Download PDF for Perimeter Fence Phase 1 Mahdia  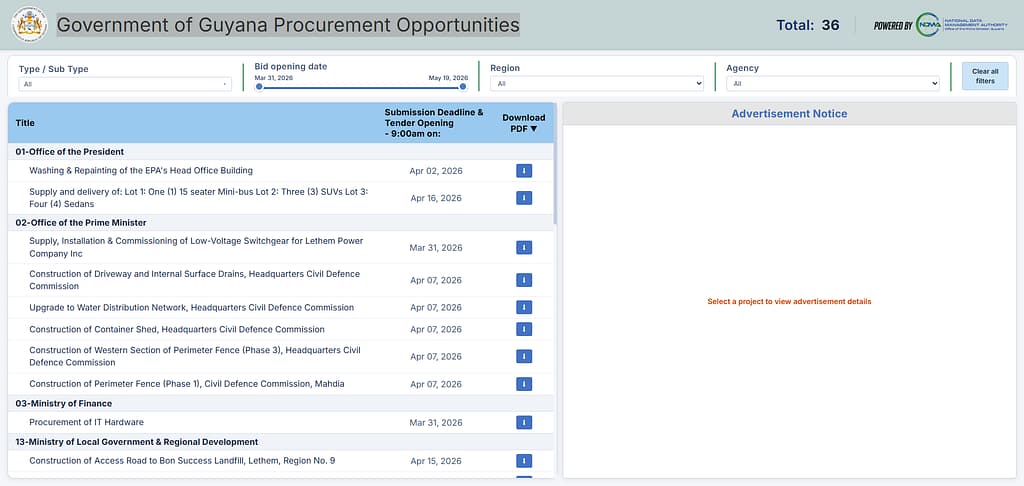pyautogui.click(x=524, y=384)
